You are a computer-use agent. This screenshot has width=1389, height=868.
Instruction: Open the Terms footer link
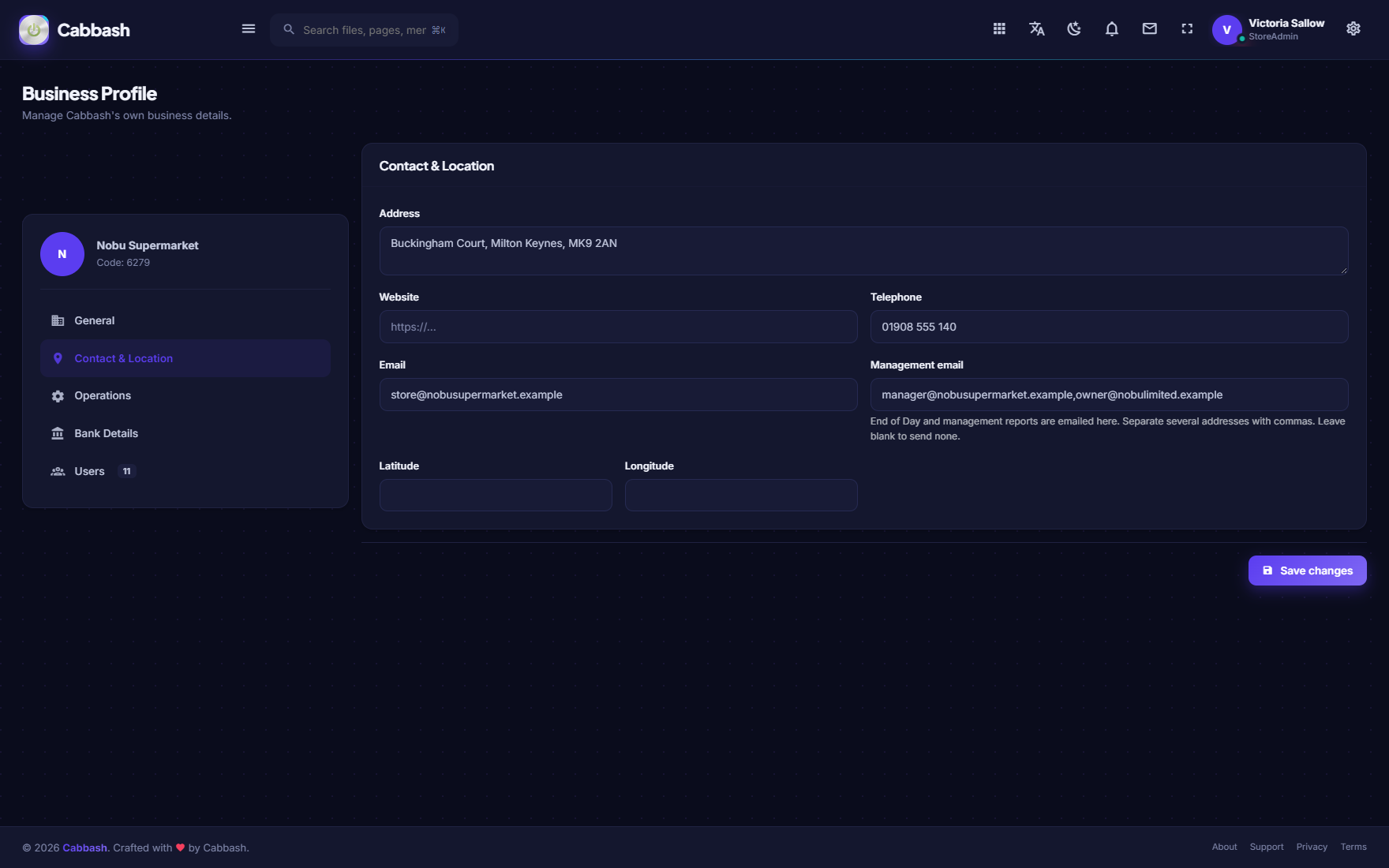[x=1353, y=847]
